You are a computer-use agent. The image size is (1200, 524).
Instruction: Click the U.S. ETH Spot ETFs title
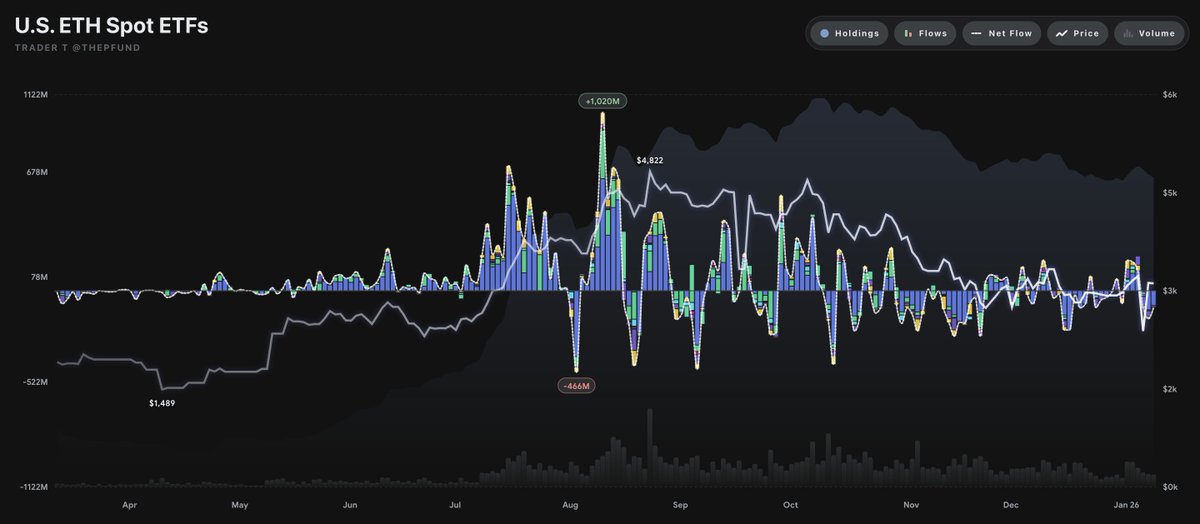click(x=112, y=27)
